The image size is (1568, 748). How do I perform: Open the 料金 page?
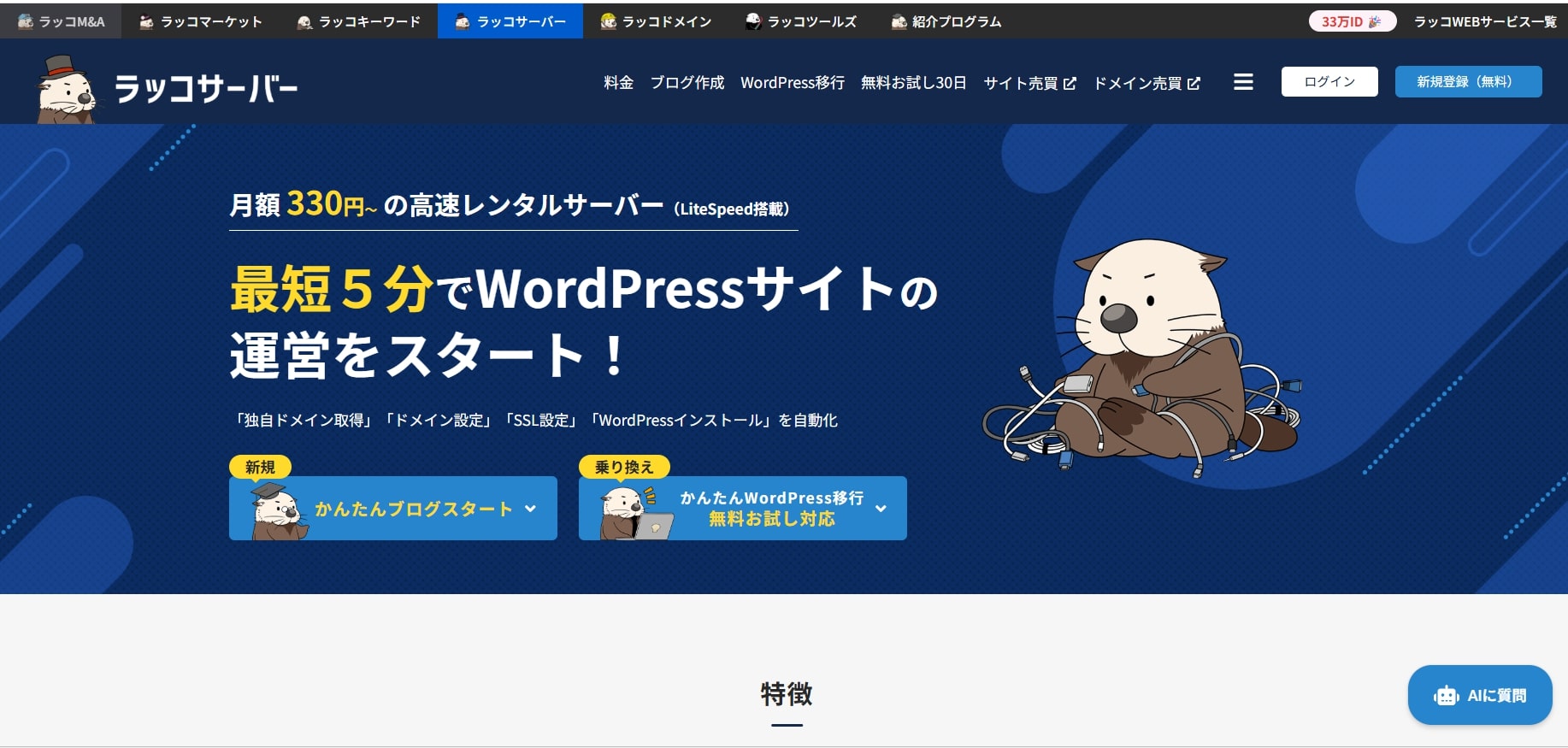point(618,83)
